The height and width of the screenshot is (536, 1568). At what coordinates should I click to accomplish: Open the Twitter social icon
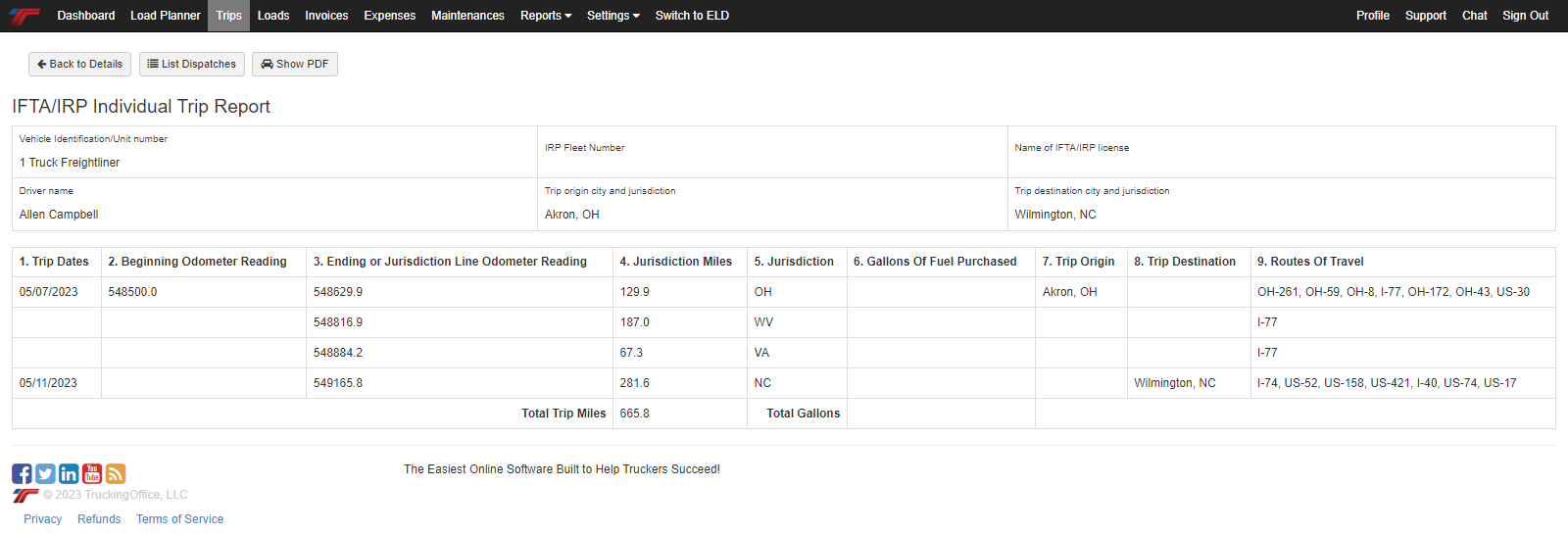coord(45,474)
